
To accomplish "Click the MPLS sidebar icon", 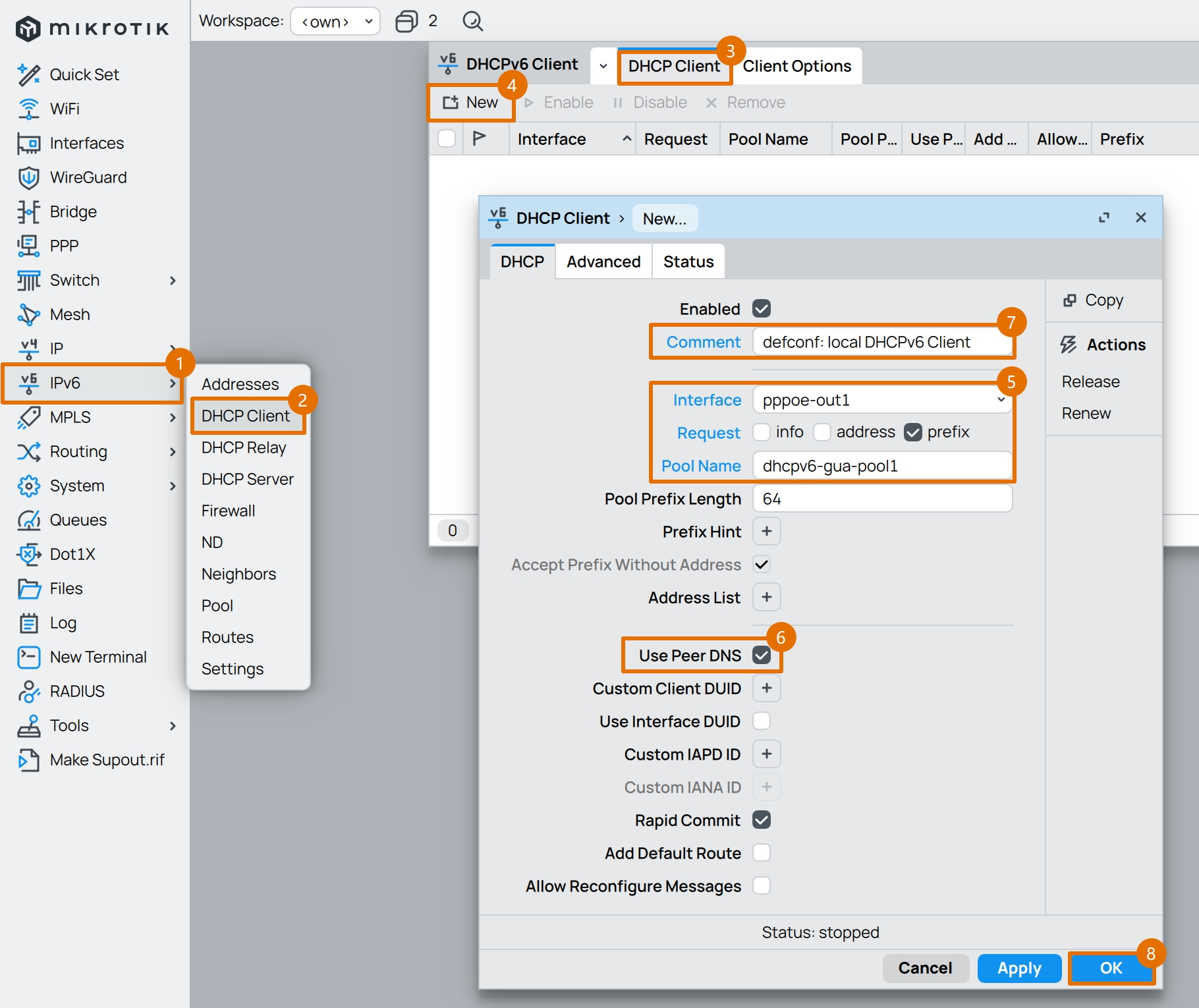I will (x=29, y=417).
